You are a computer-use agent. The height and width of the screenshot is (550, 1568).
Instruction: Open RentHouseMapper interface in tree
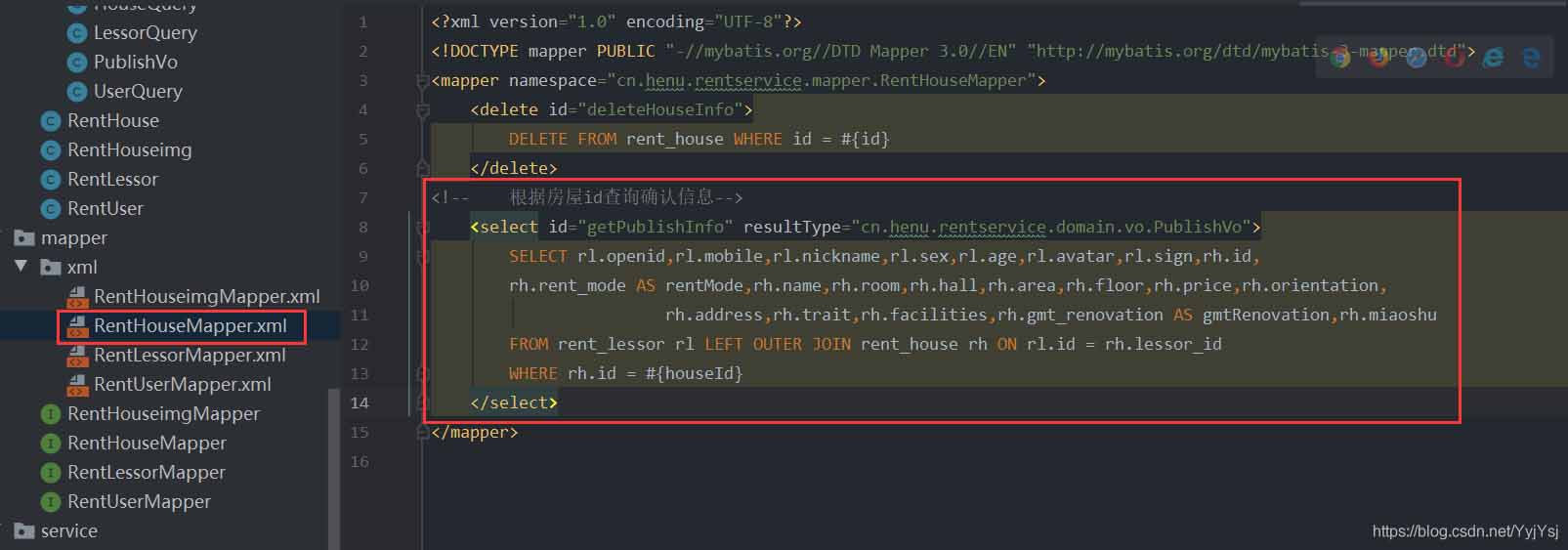[x=147, y=444]
